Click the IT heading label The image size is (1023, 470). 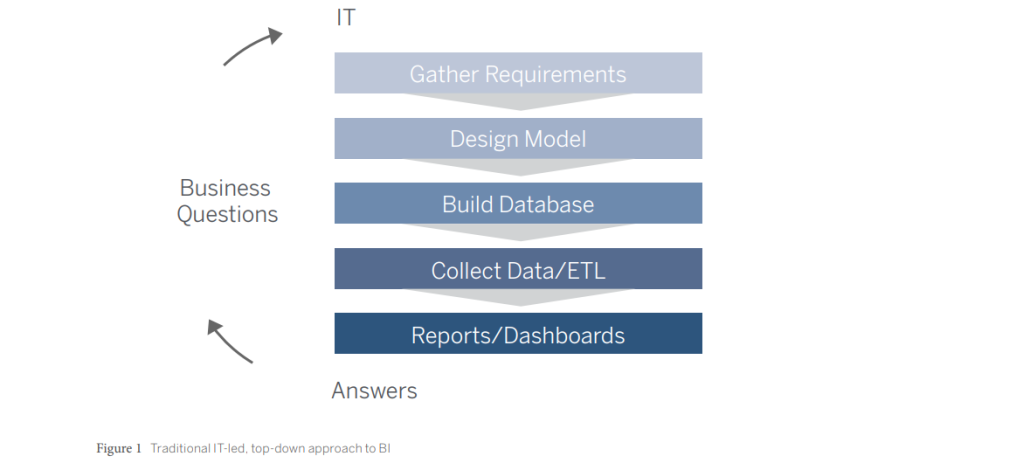click(x=346, y=18)
